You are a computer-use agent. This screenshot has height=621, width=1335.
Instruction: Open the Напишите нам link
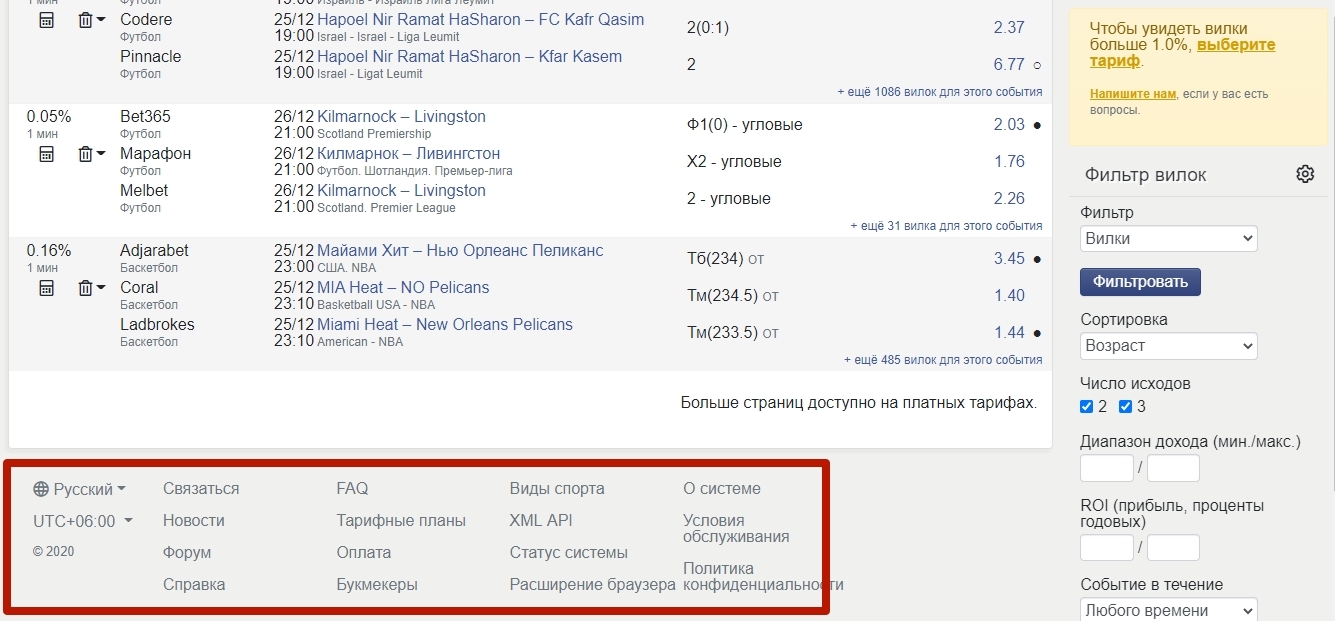coord(1133,94)
